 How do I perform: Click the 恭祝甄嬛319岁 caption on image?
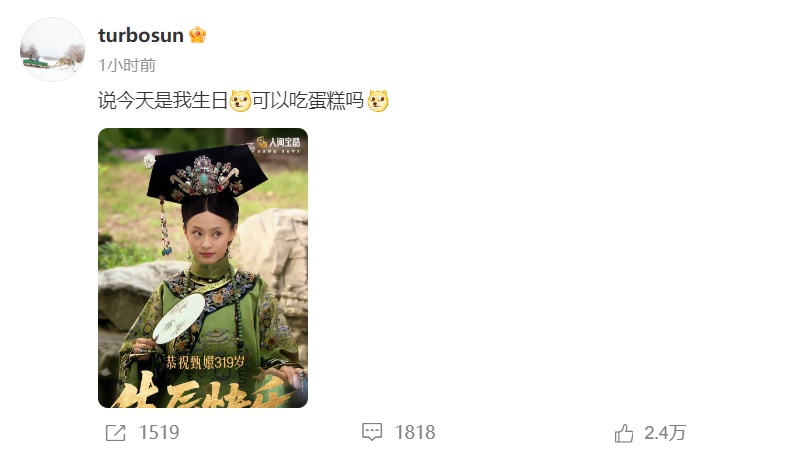(204, 362)
